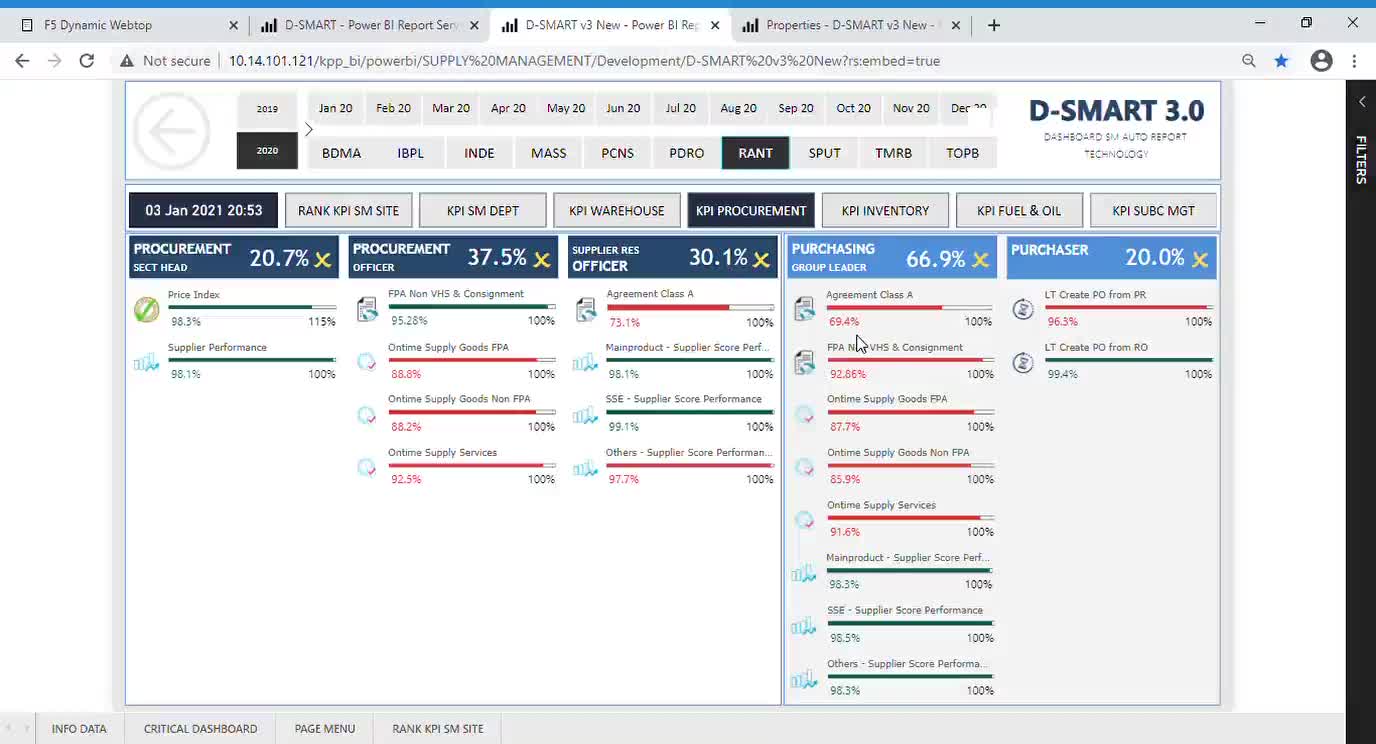The image size is (1376, 744).
Task: Click the yellow X beside Supplier Res Officer 30.1%
Action: tap(761, 260)
